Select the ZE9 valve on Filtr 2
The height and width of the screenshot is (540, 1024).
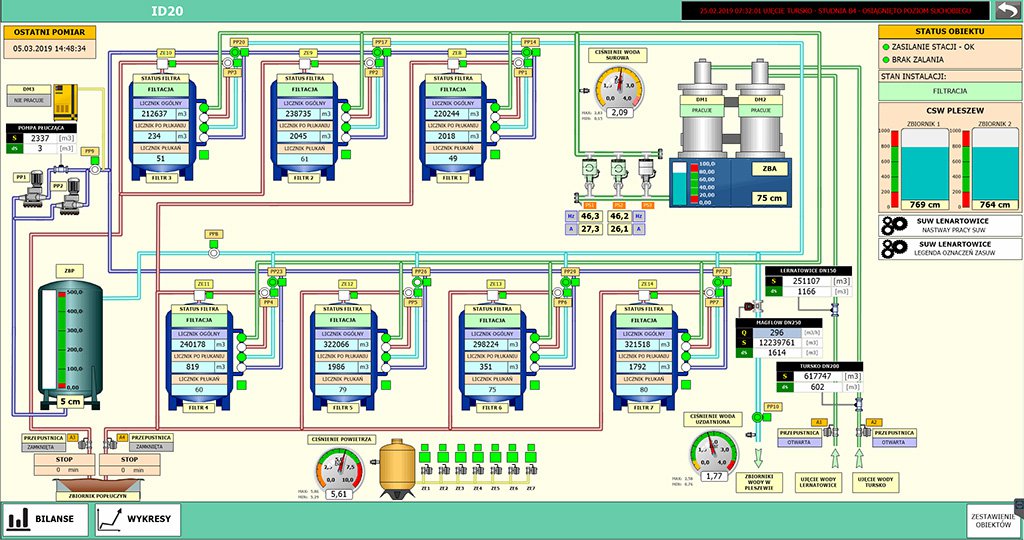coord(304,63)
